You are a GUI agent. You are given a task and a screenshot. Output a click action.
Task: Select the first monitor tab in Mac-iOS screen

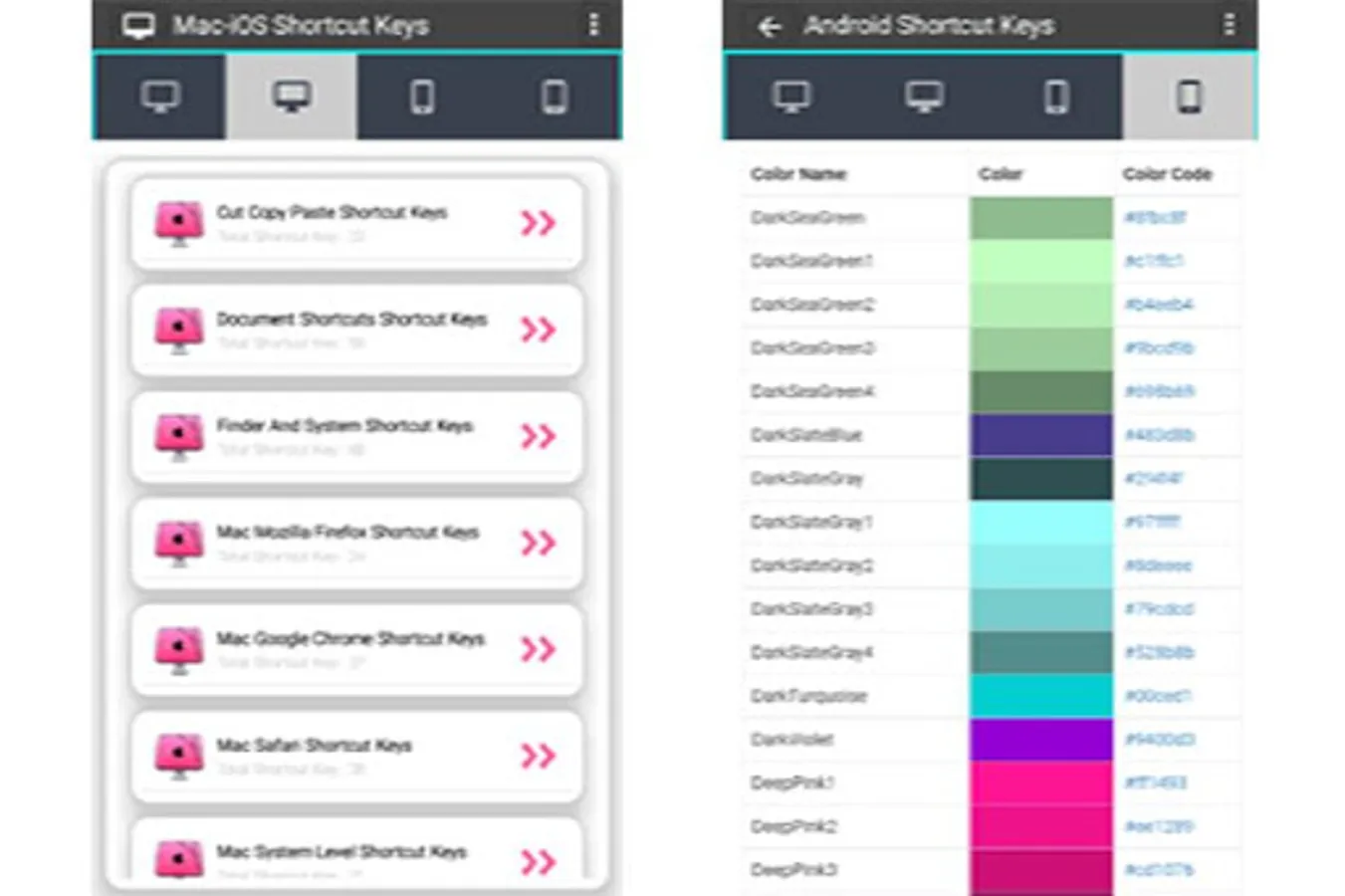click(x=160, y=97)
